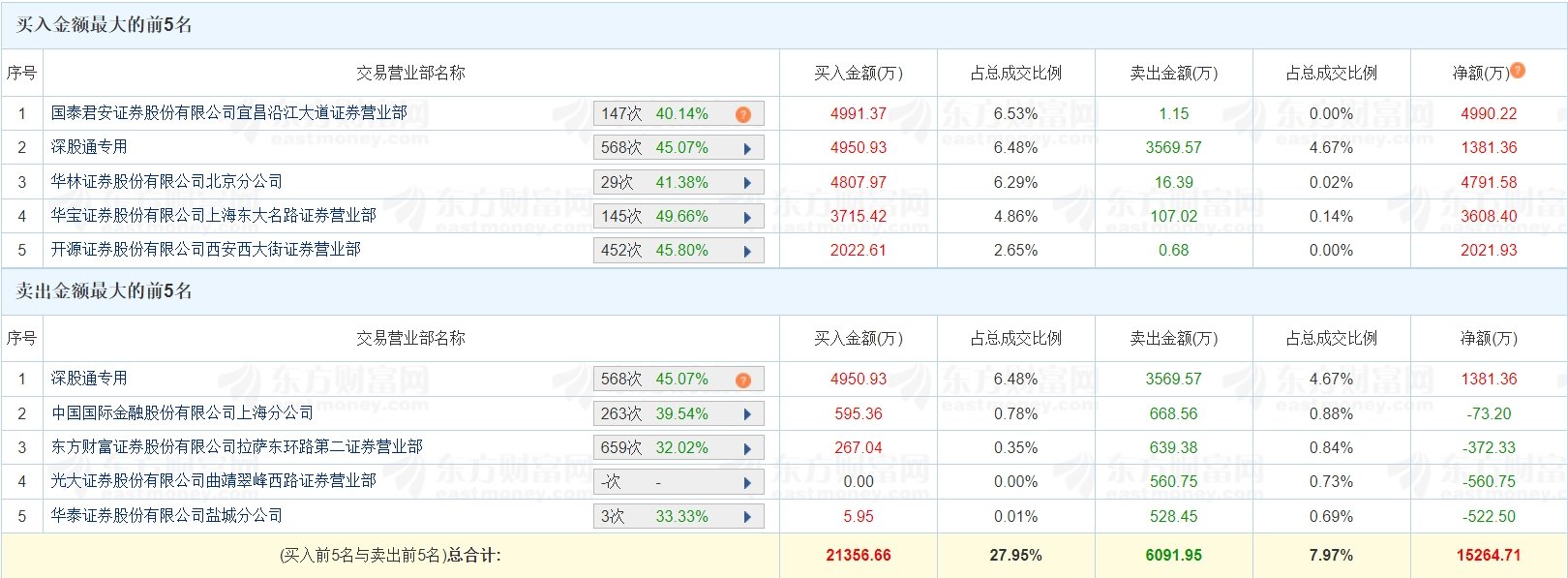Viewport: 1568px width, 578px height.
Task: Click 147次 40.14% stats box
Action: click(678, 114)
